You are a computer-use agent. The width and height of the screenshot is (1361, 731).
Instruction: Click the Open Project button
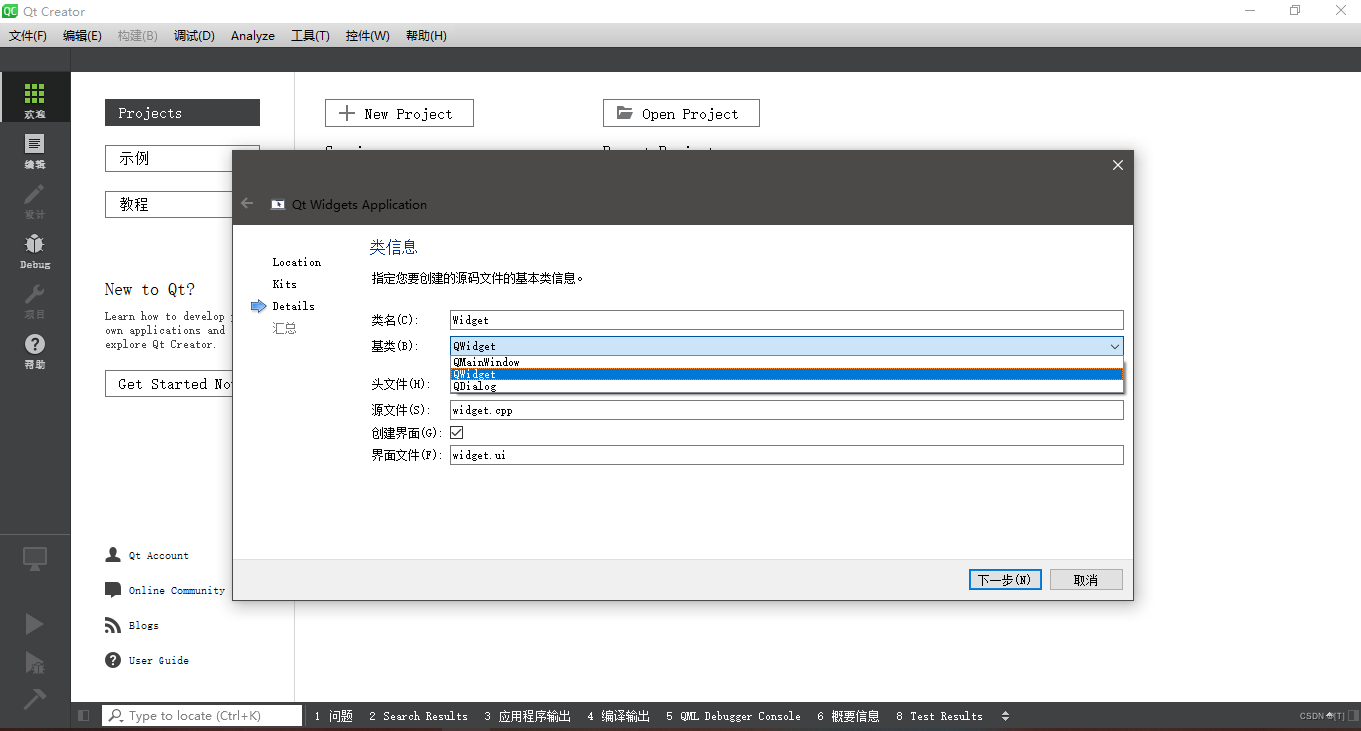tap(681, 113)
